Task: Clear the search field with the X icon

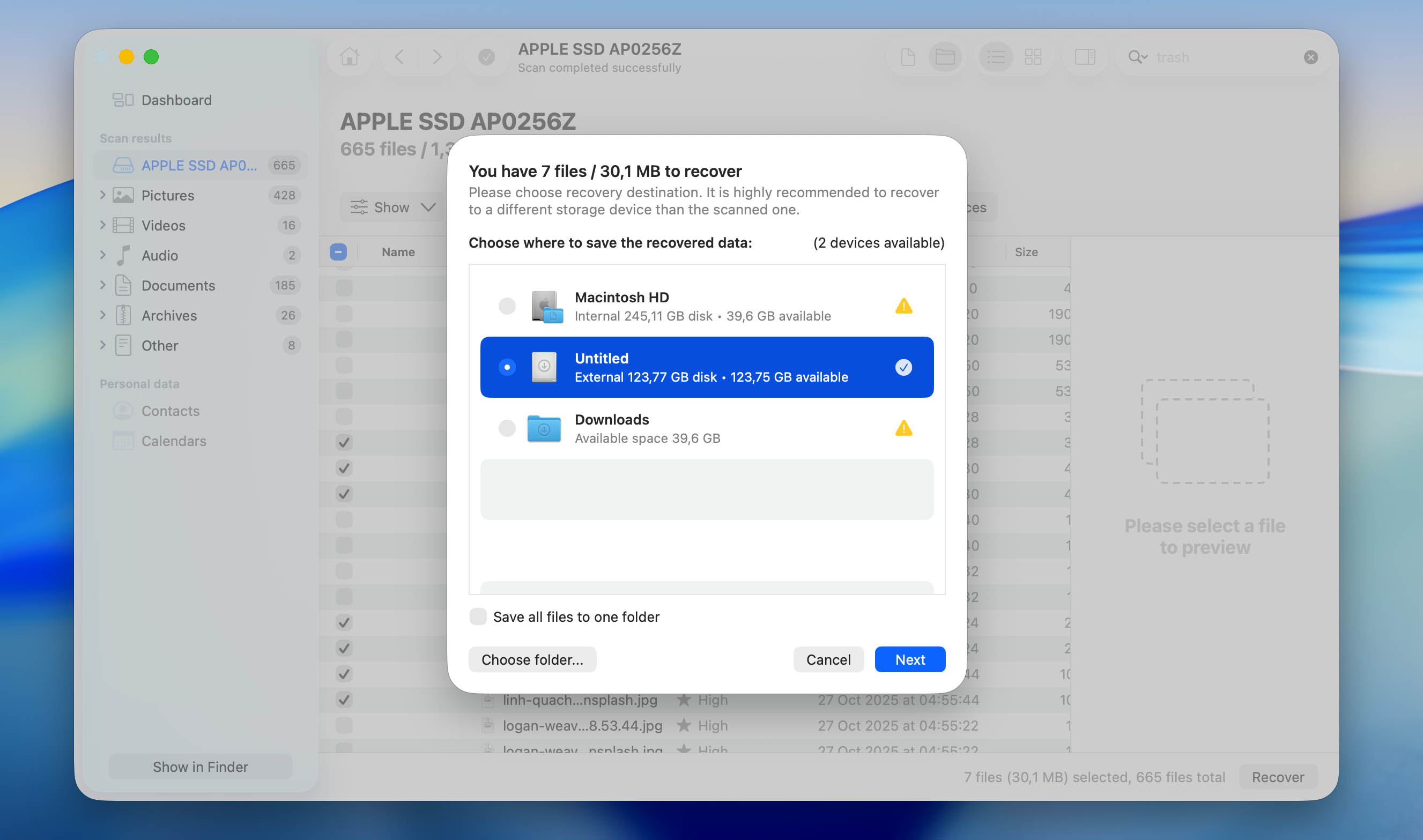Action: pyautogui.click(x=1310, y=57)
